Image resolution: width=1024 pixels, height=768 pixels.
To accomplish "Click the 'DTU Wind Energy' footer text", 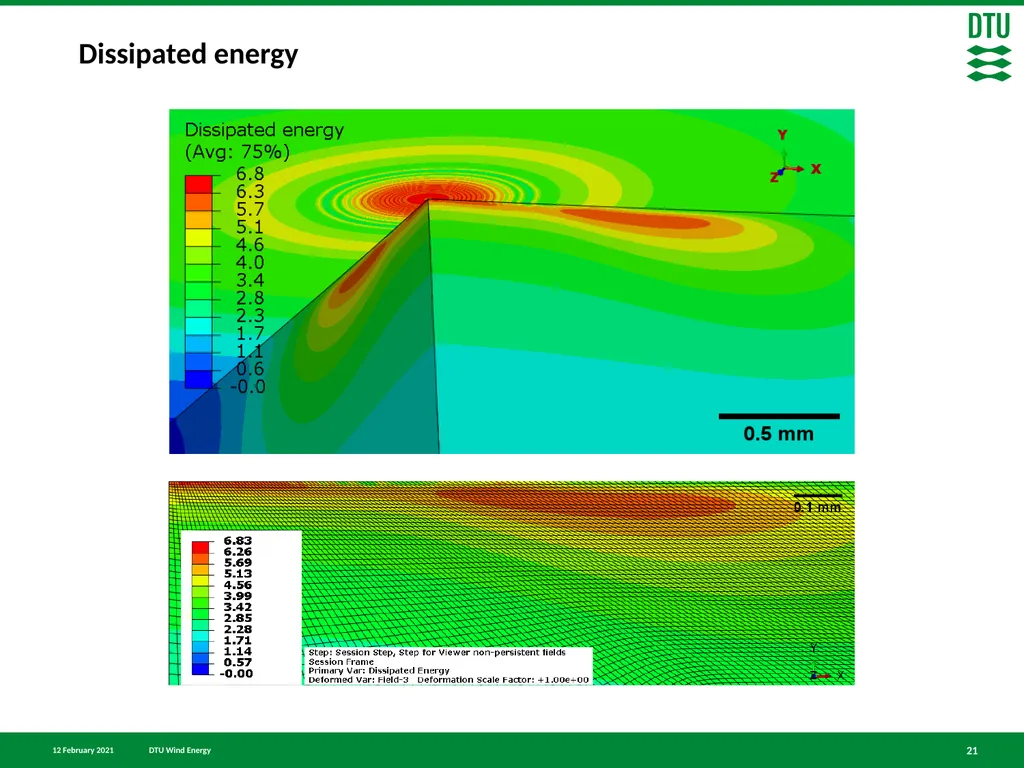I will (x=180, y=750).
